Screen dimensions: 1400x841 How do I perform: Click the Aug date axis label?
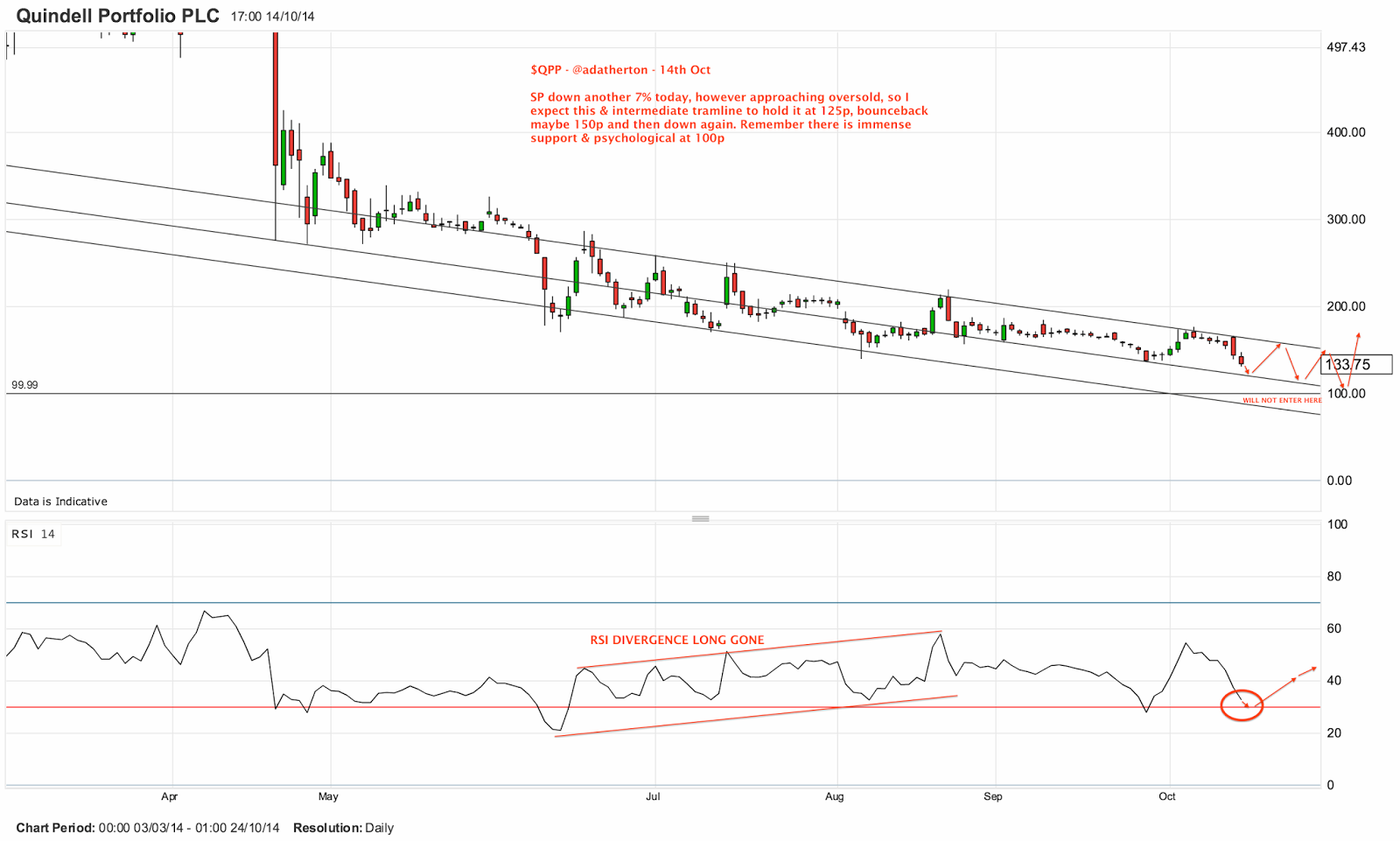coord(835,796)
